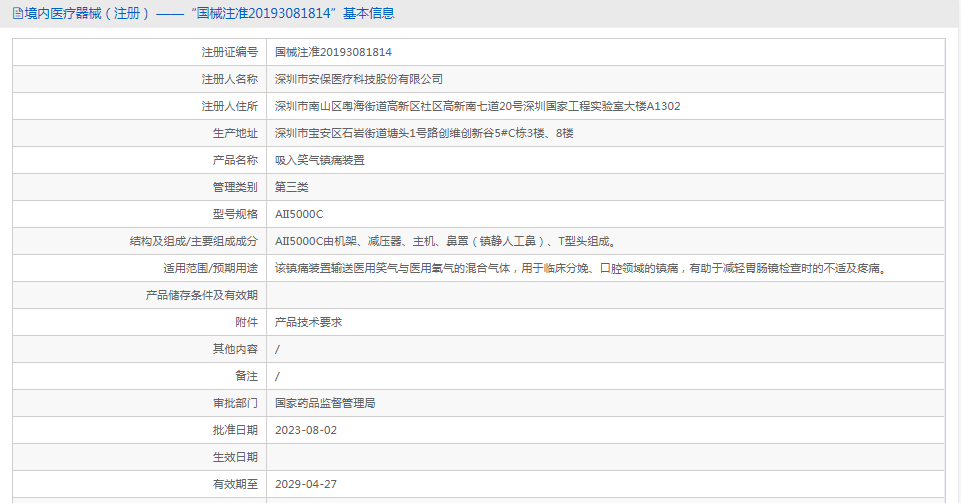Click the 注册证编号 row label
Image resolution: width=961 pixels, height=503 pixels.
click(229, 52)
